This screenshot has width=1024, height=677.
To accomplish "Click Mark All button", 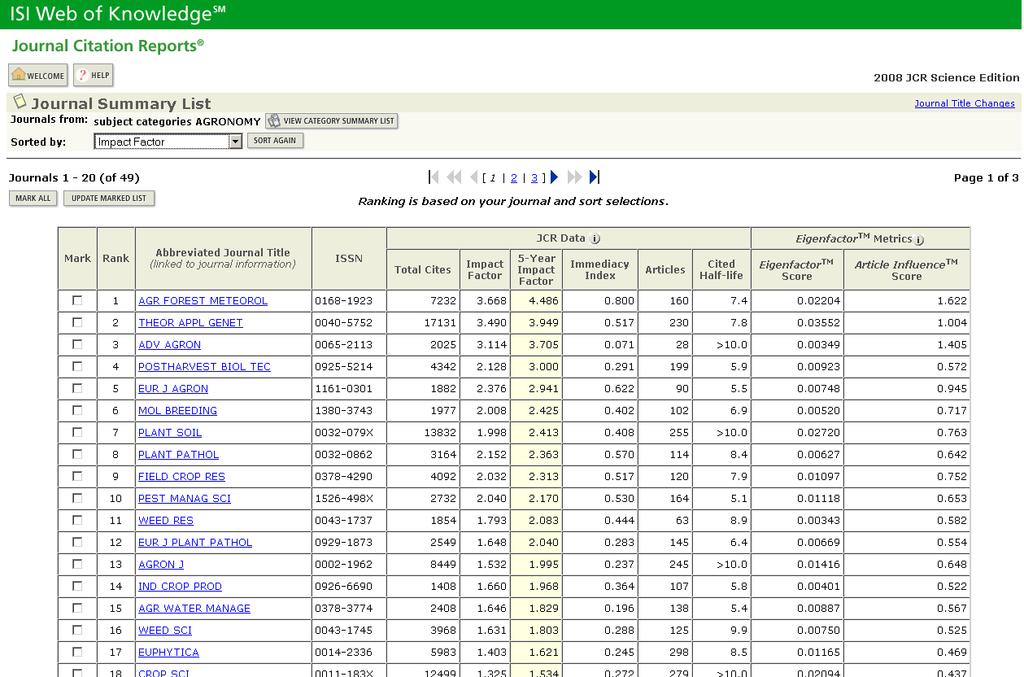I will click(33, 198).
